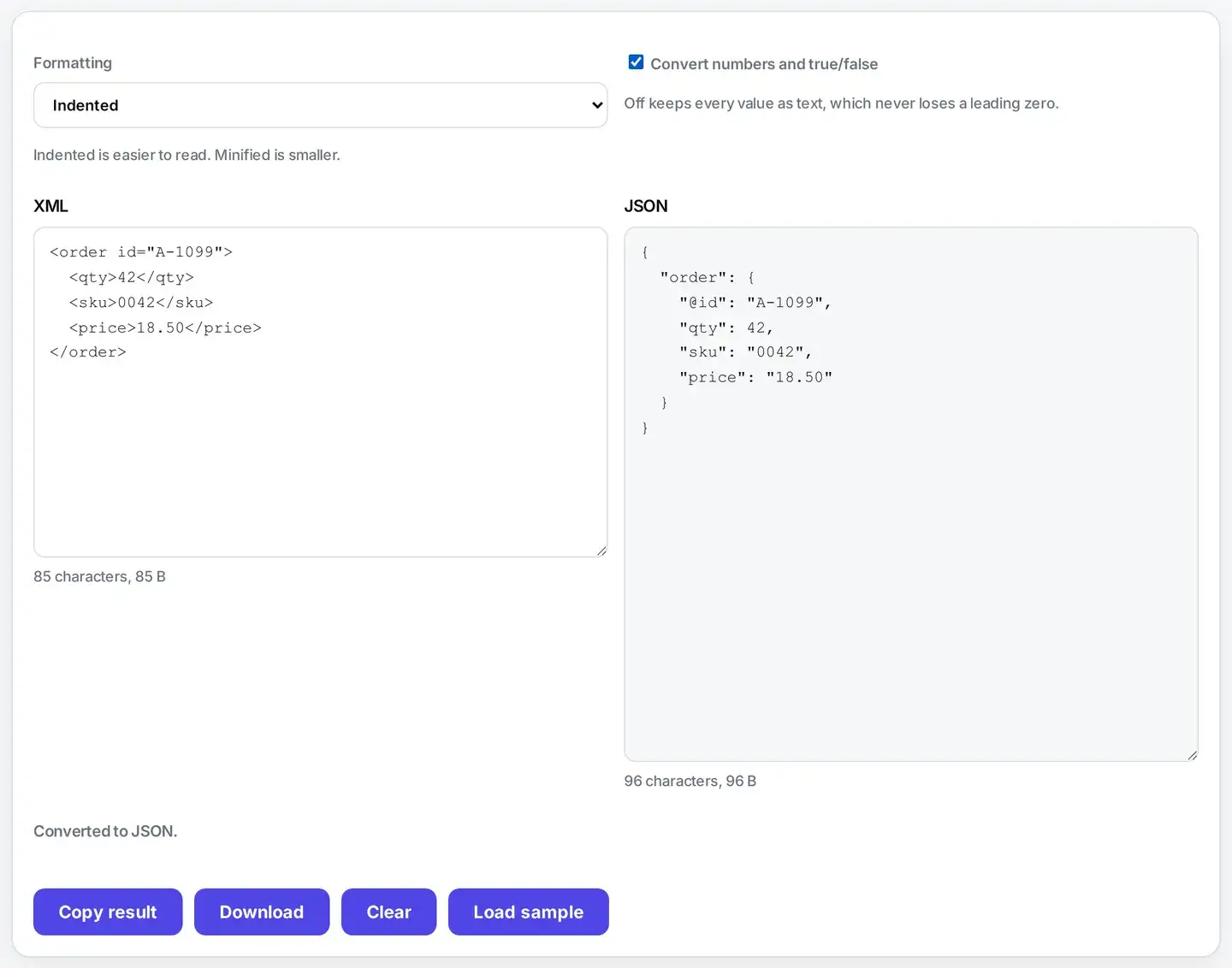Click the <order id="A-1099"> opening tag line
Screen dimensions: 1232x968
coord(141,251)
